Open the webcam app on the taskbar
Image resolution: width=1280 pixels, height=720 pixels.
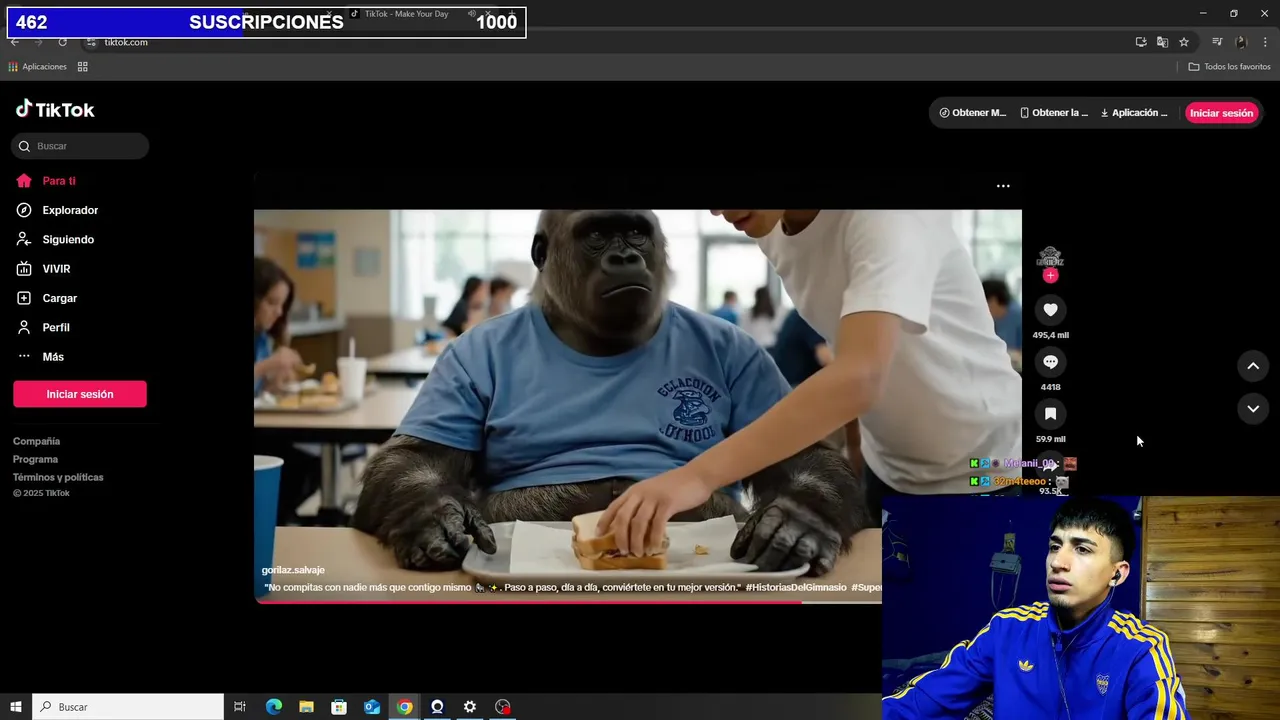[437, 707]
